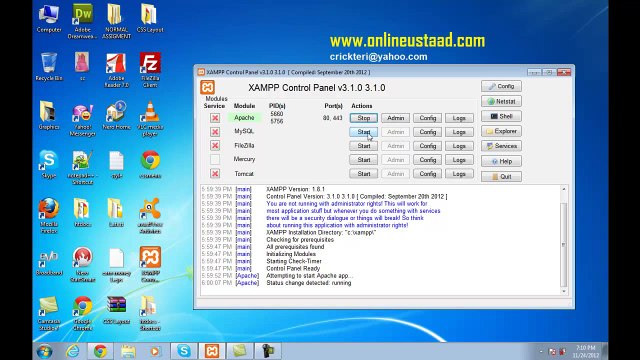The width and height of the screenshot is (640, 360).
Task: Click the XAMPP logo in the panel
Action: point(207,87)
